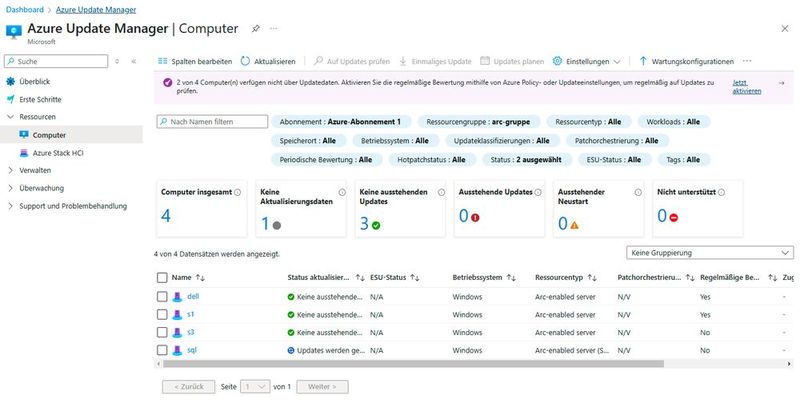Click the Wartungskonfigurationen arrow icon
The height and width of the screenshot is (407, 800).
pyautogui.click(x=643, y=61)
